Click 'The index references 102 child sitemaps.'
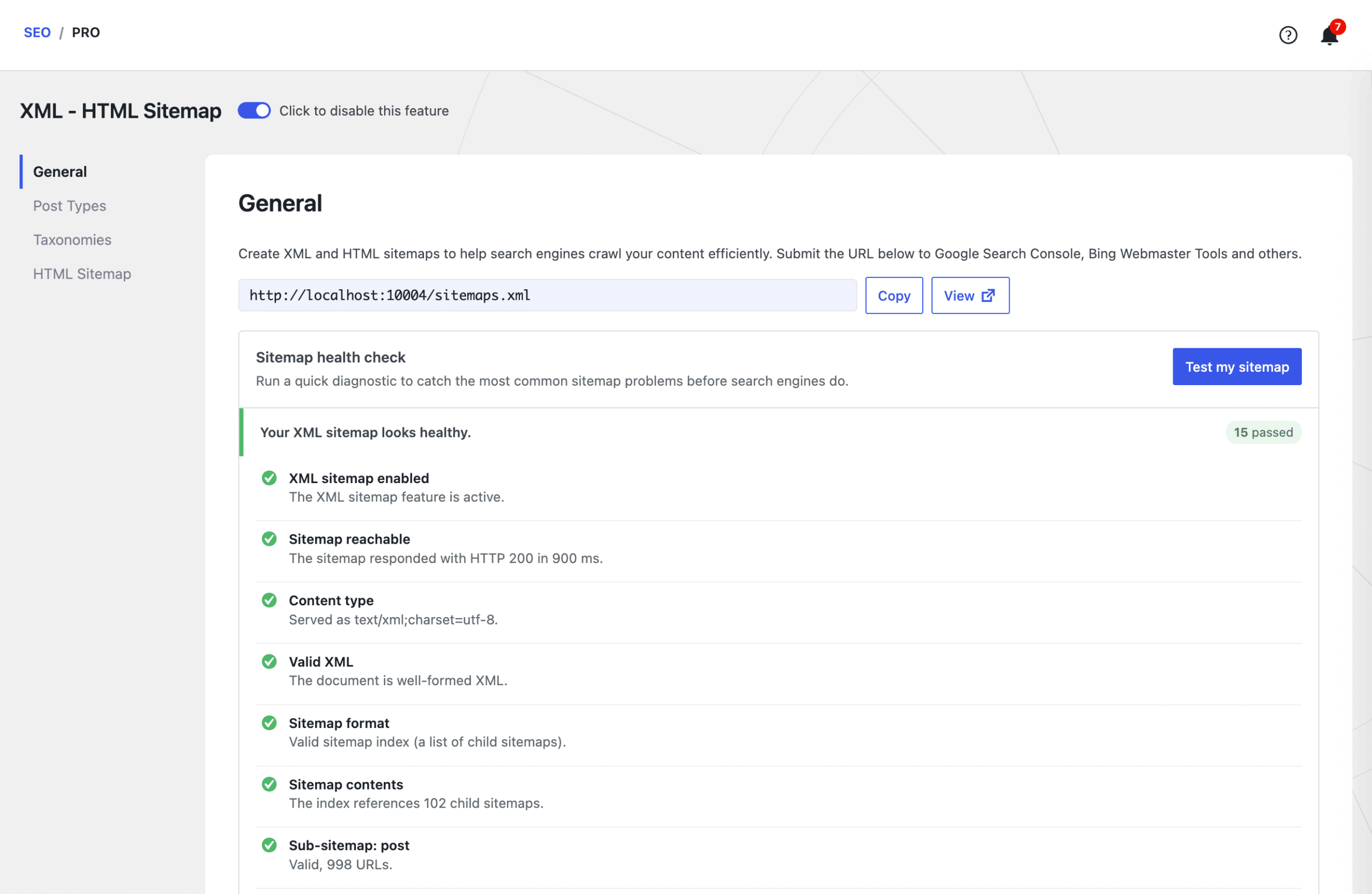 416,803
